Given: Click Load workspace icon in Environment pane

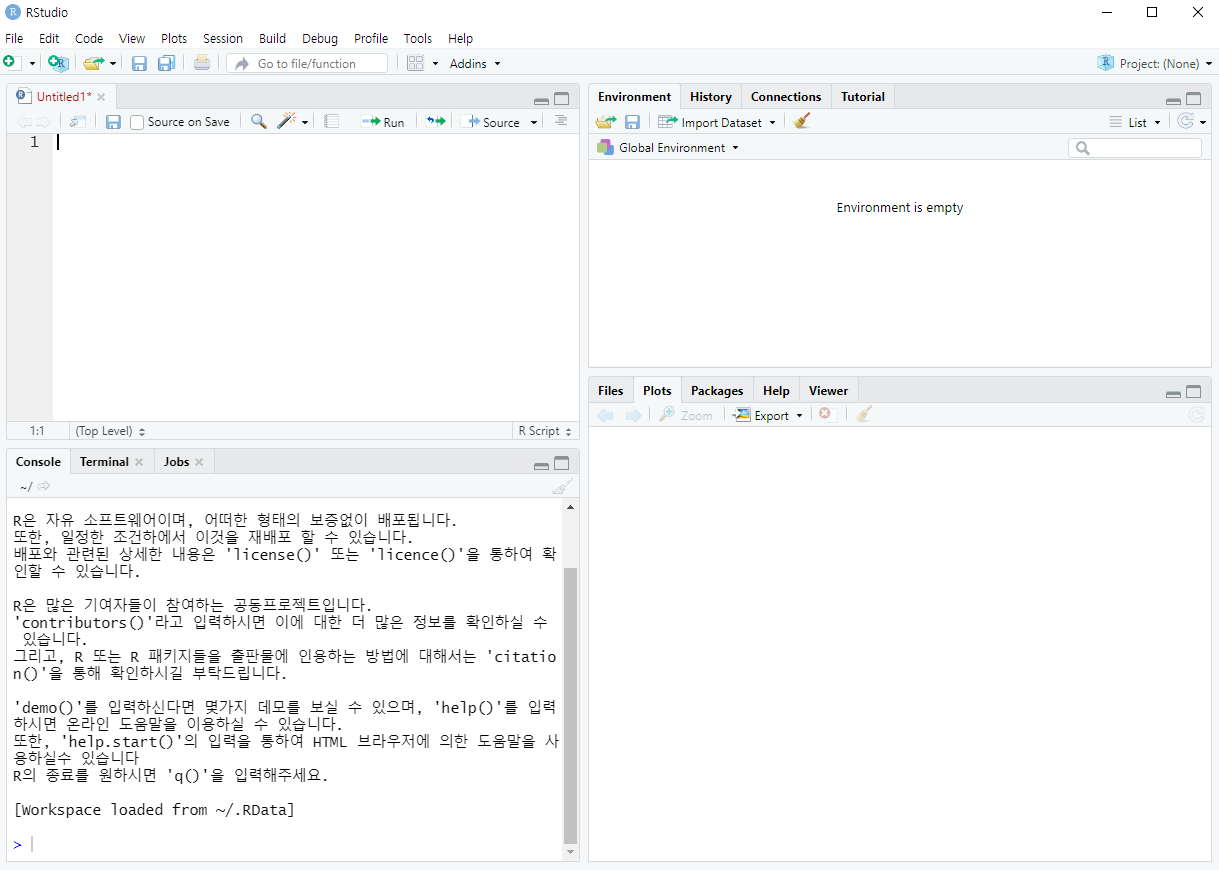Looking at the screenshot, I should pos(605,122).
